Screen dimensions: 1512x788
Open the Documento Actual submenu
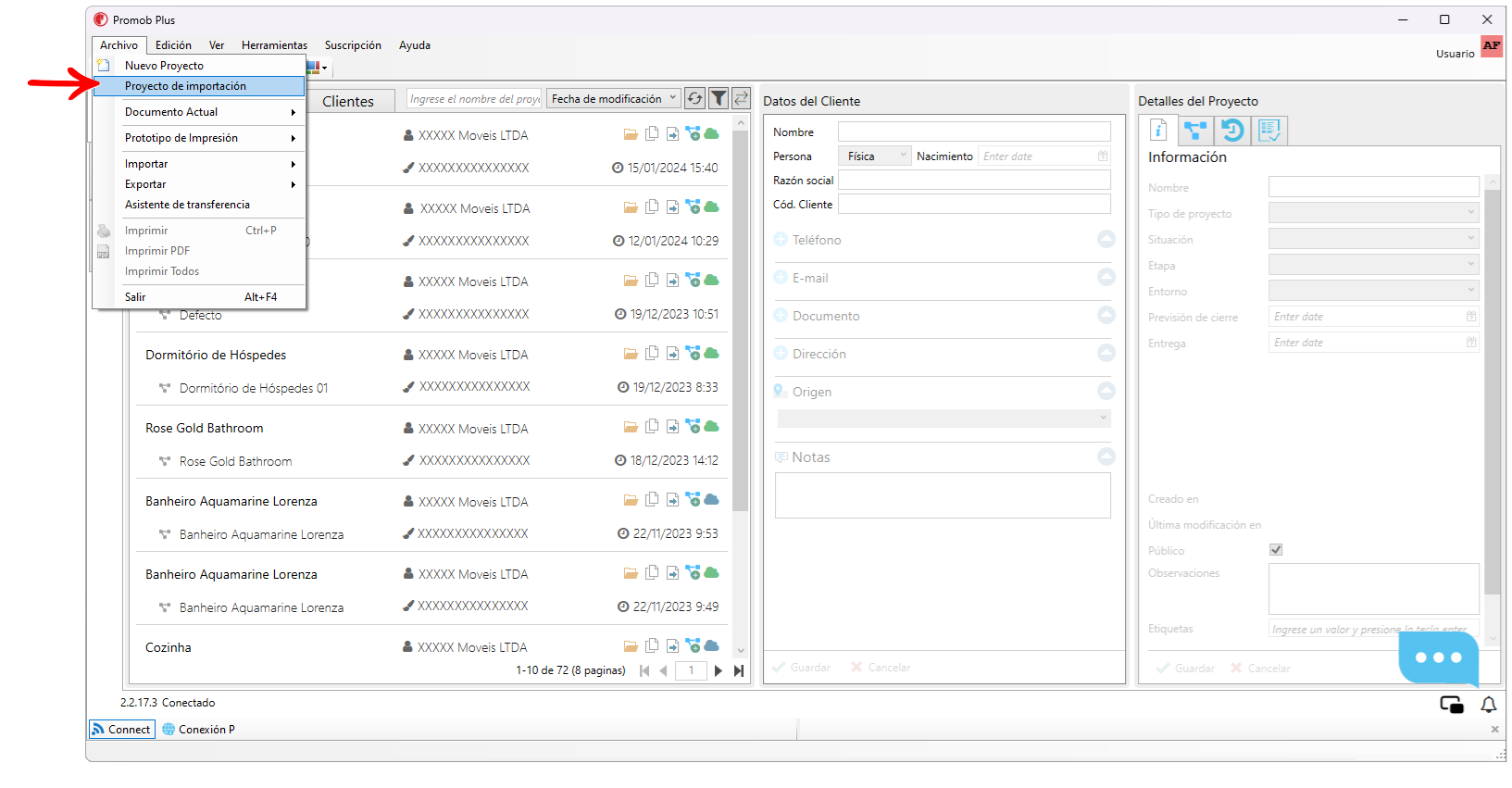pos(199,112)
